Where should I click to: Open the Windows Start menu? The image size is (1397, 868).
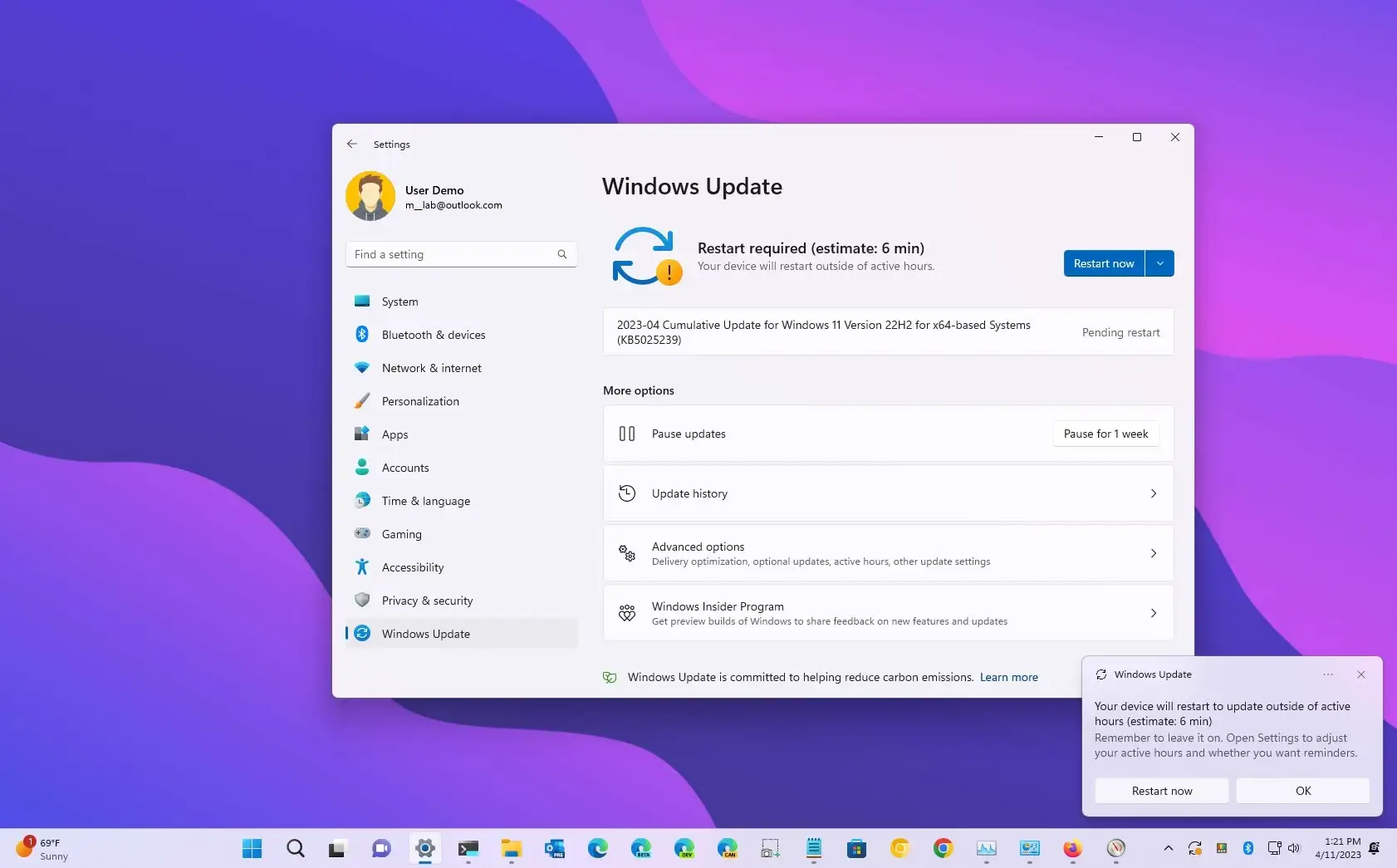click(x=252, y=848)
